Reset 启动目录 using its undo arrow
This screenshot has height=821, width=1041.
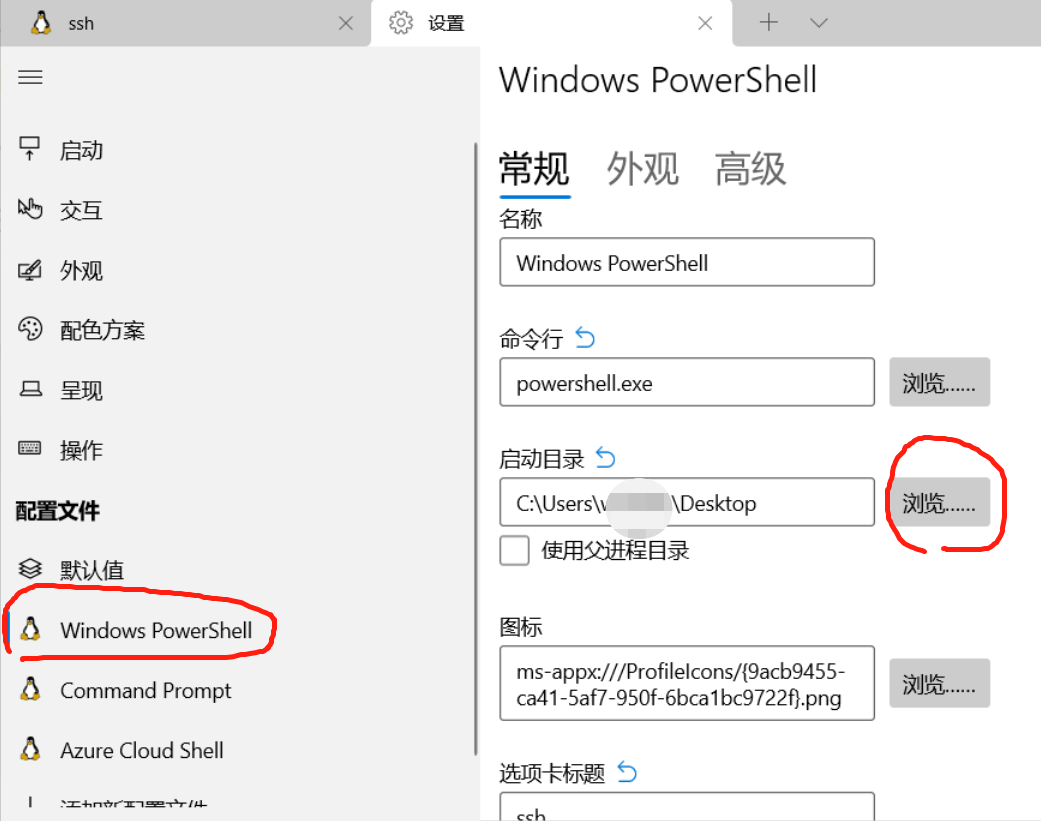point(605,457)
